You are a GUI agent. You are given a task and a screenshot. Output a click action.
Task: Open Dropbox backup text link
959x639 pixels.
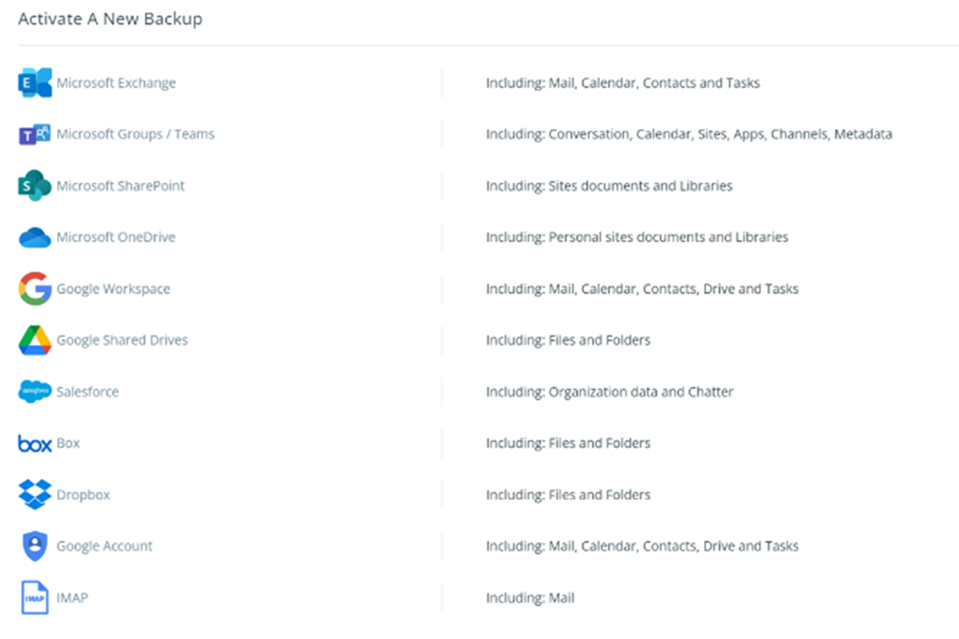[83, 495]
